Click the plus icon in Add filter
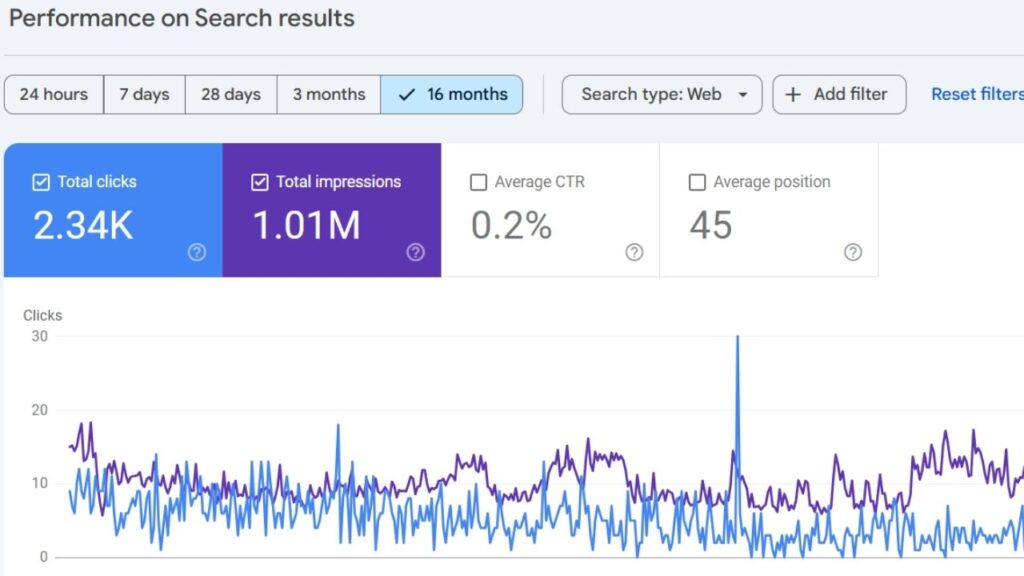 793,95
